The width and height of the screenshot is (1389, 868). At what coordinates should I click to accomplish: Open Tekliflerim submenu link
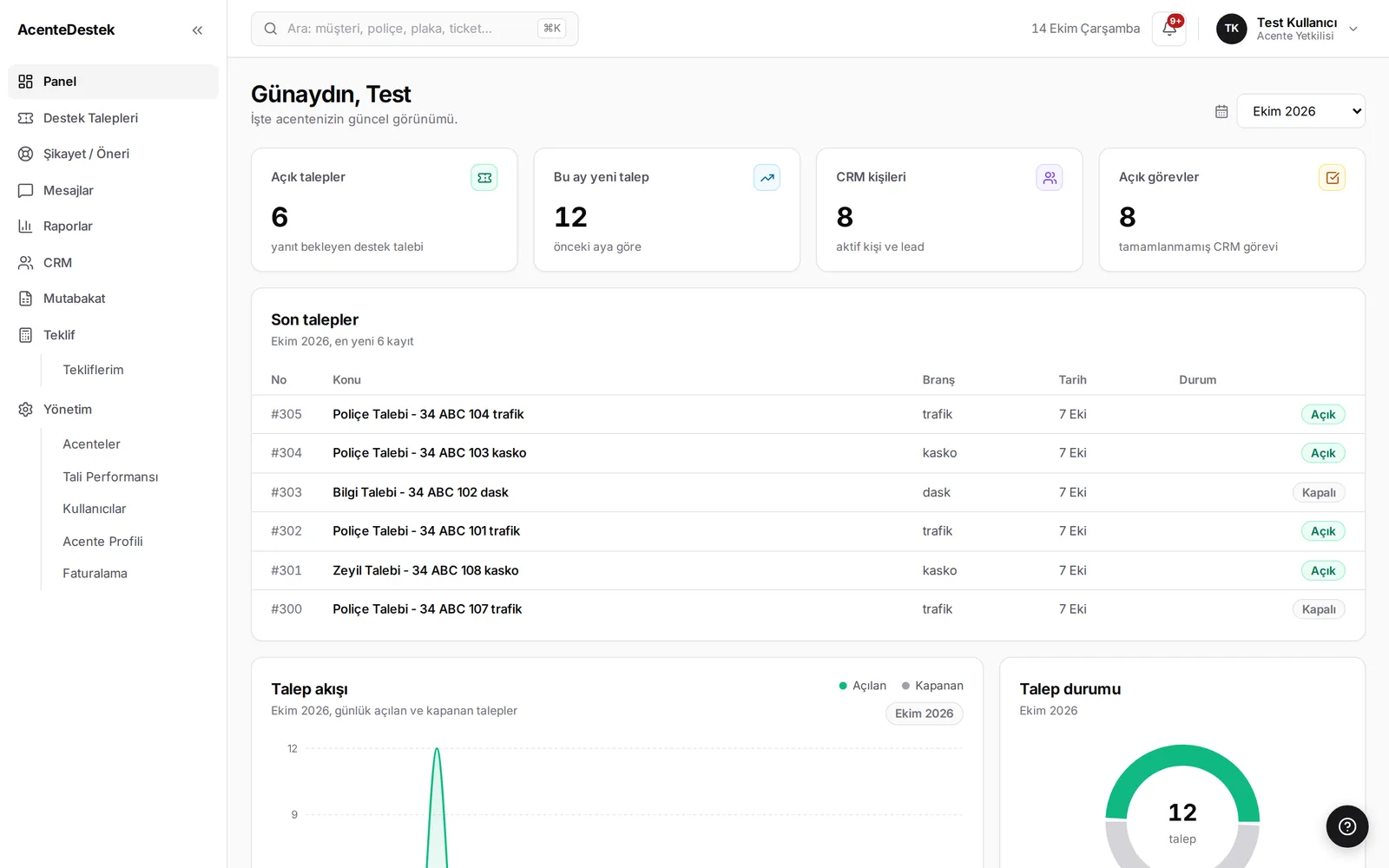[93, 370]
